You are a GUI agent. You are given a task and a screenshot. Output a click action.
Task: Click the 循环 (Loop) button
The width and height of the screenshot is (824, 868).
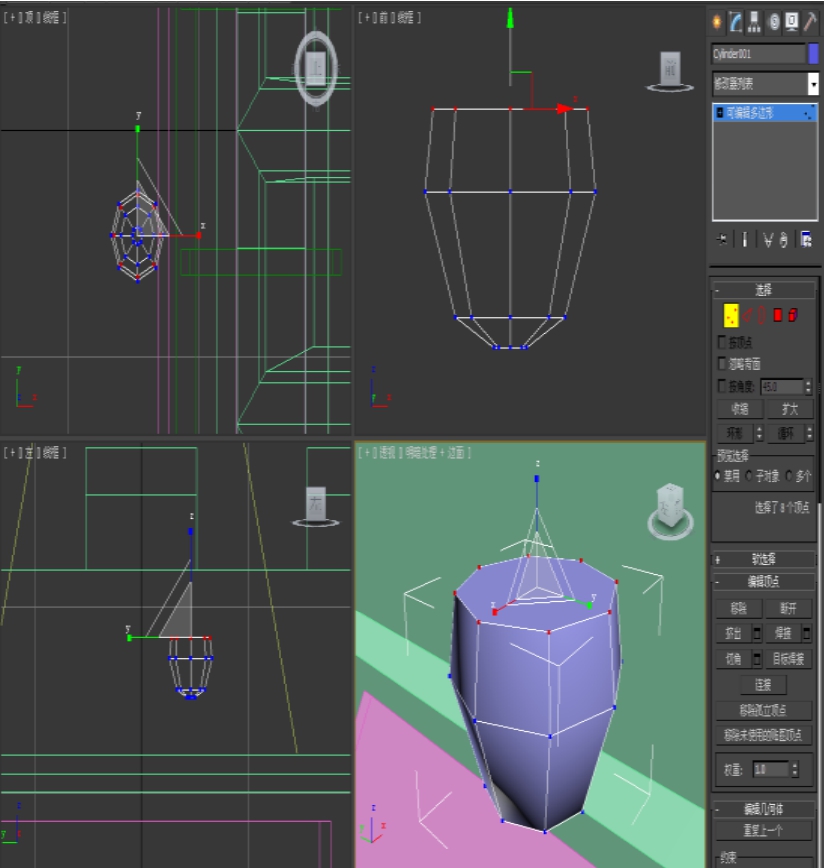(785, 433)
